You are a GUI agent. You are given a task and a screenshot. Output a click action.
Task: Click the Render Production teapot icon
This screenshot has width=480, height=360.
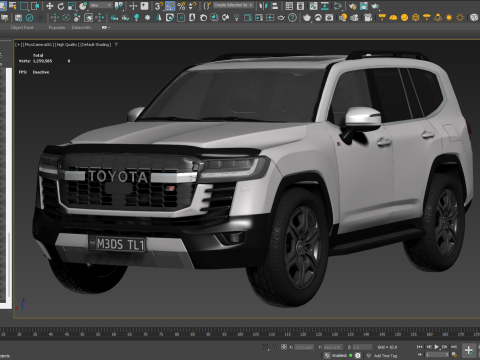(x=375, y=6)
